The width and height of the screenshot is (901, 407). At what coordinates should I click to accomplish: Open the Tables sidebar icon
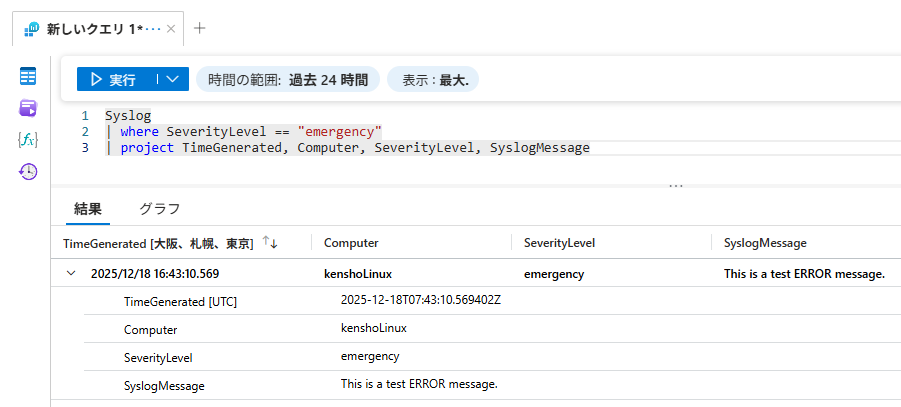click(28, 76)
